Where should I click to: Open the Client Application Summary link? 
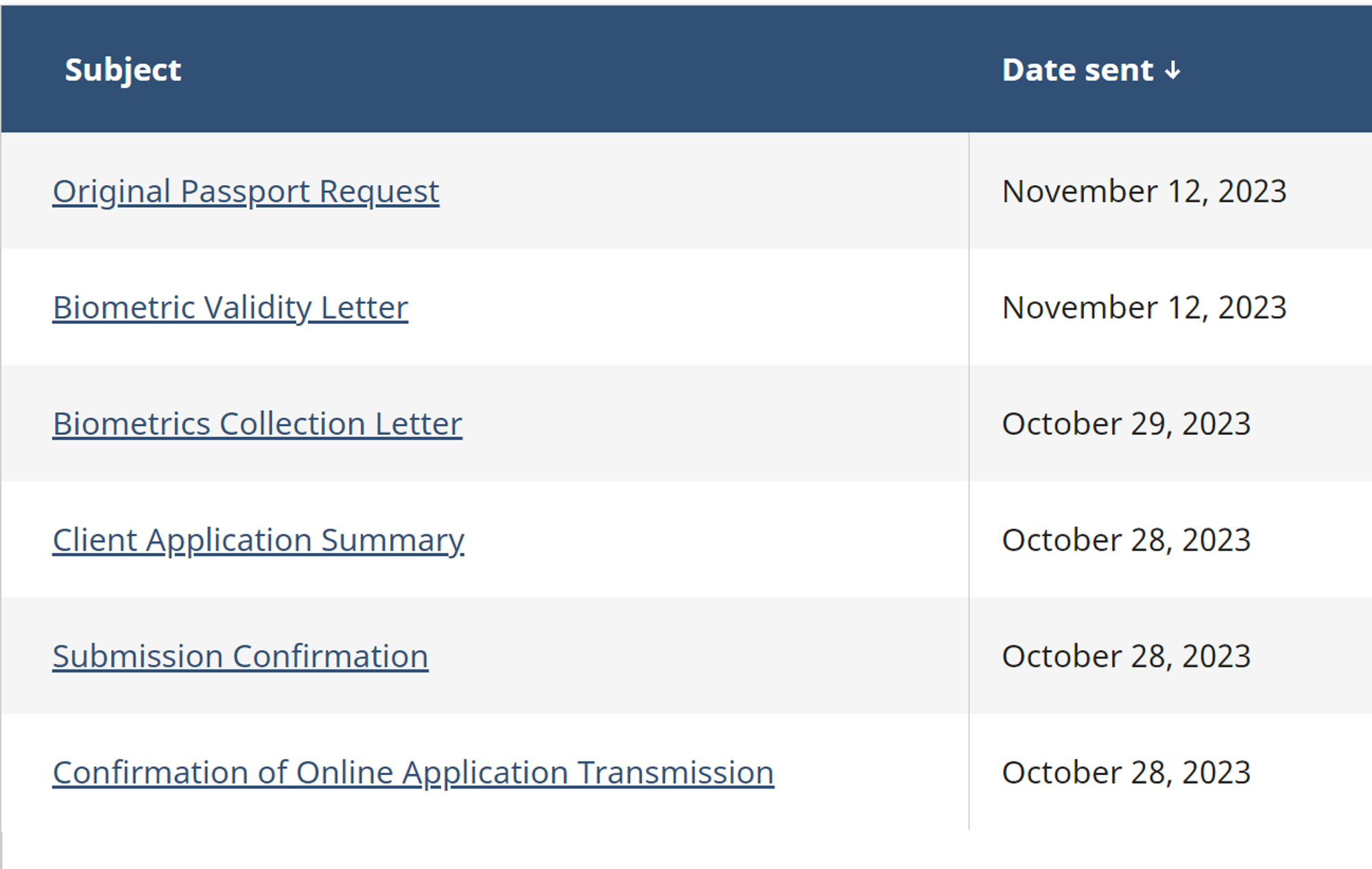tap(258, 540)
